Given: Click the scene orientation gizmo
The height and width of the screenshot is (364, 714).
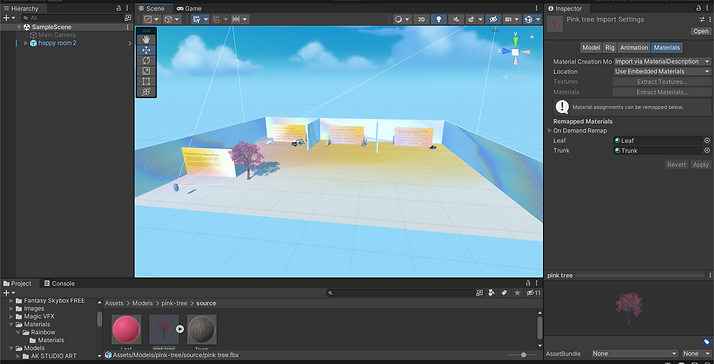Looking at the screenshot, I should point(515,51).
